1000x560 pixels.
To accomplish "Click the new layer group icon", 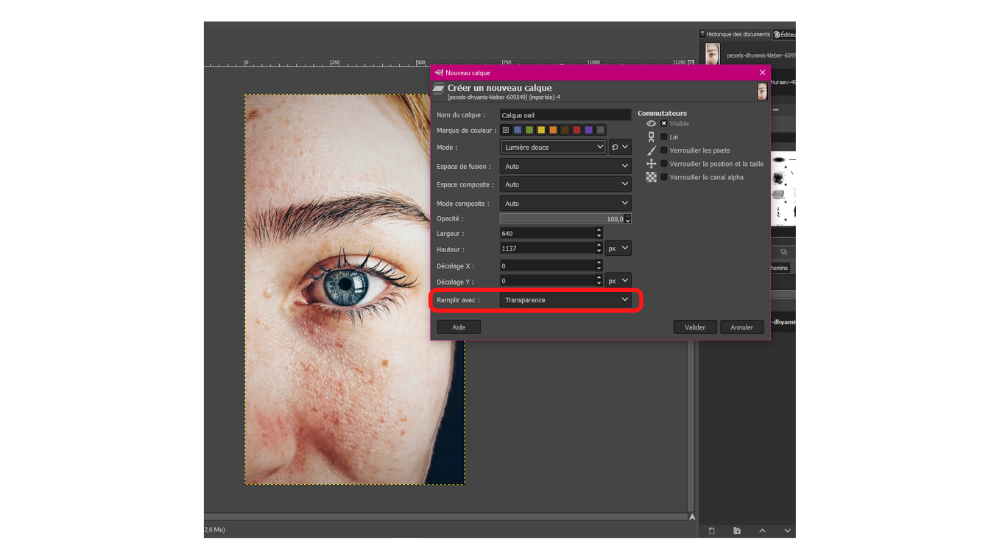I will pyautogui.click(x=737, y=531).
